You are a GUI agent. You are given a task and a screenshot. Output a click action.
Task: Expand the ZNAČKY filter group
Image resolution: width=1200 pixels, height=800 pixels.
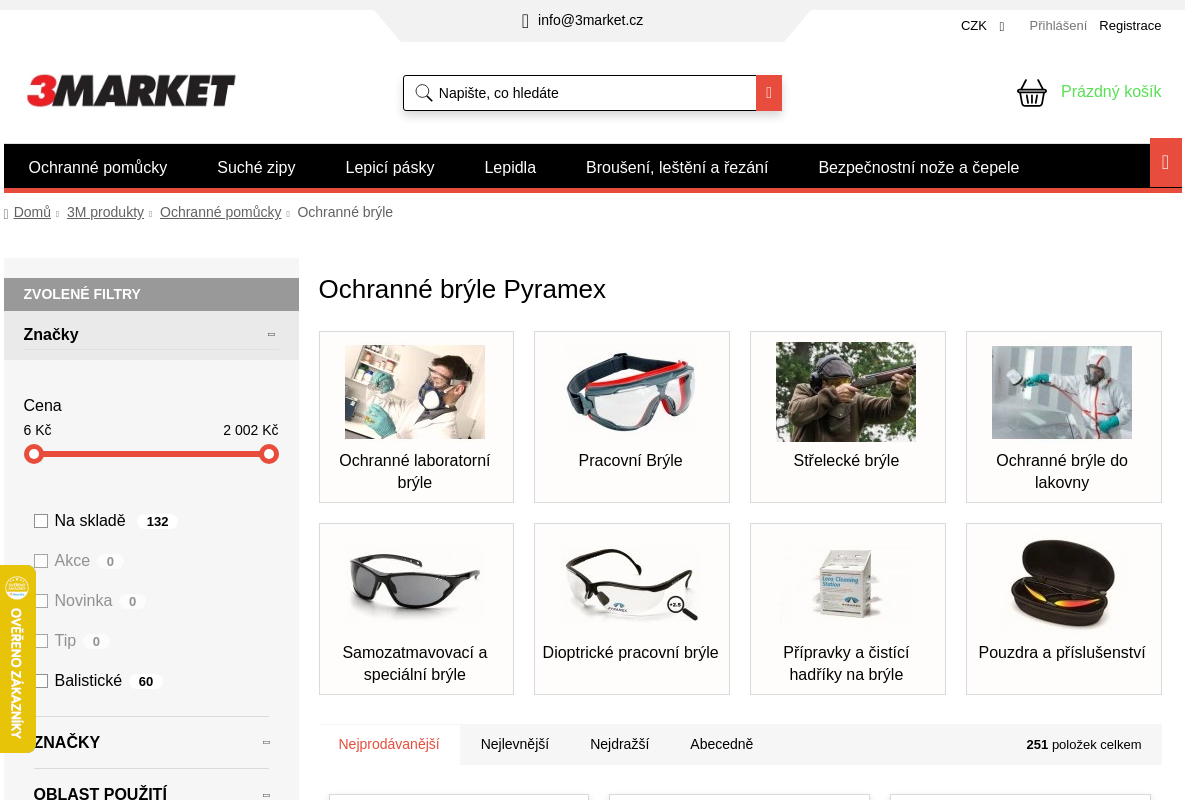pos(266,743)
